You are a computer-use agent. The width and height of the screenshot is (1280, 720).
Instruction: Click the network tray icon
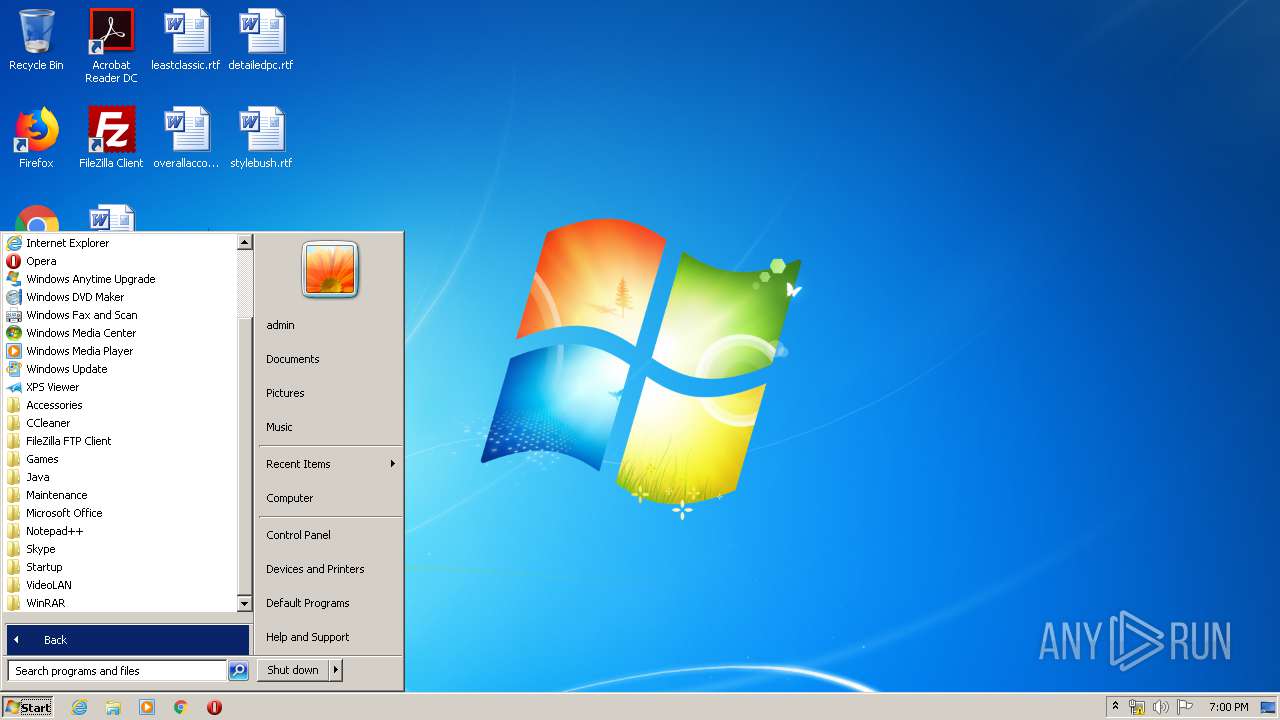1137,707
